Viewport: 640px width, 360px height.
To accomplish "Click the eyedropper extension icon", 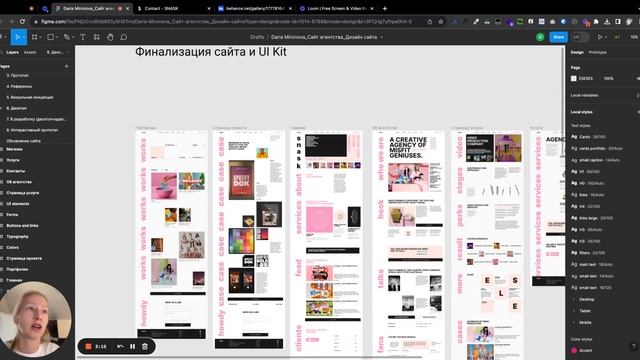I will point(476,21).
